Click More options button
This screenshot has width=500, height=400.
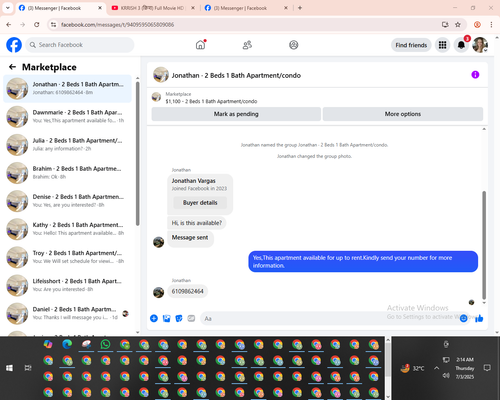pos(403,114)
